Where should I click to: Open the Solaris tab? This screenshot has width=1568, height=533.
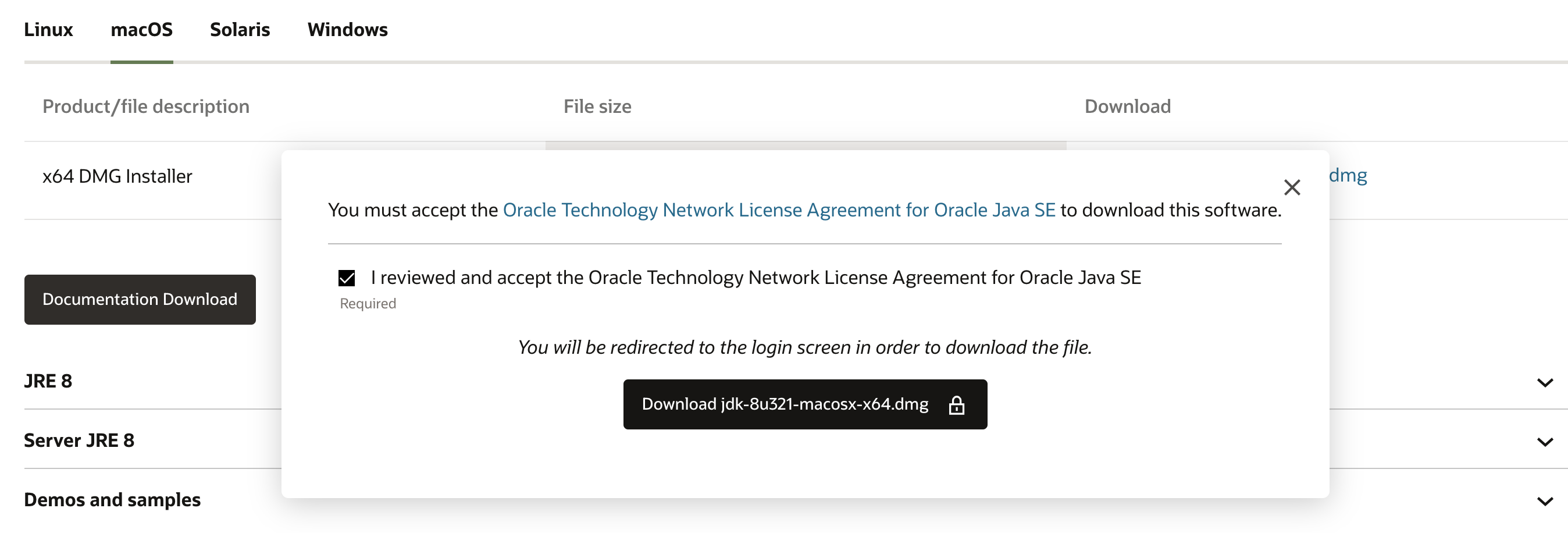(240, 30)
